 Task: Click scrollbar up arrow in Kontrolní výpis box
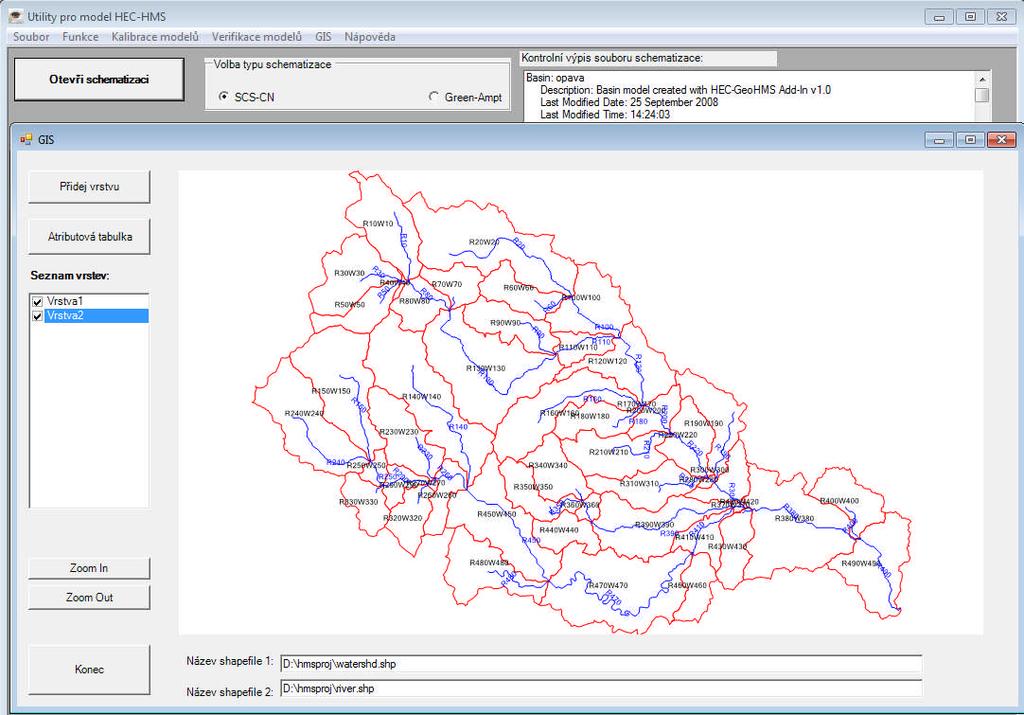(x=982, y=79)
